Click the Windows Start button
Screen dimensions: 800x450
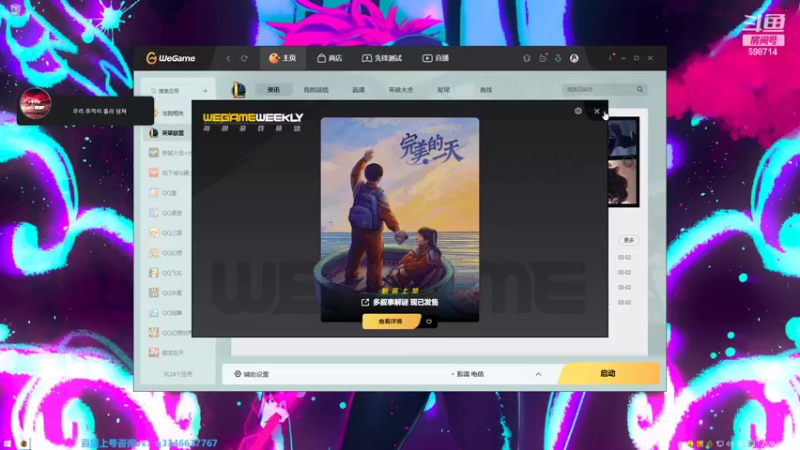[x=7, y=444]
